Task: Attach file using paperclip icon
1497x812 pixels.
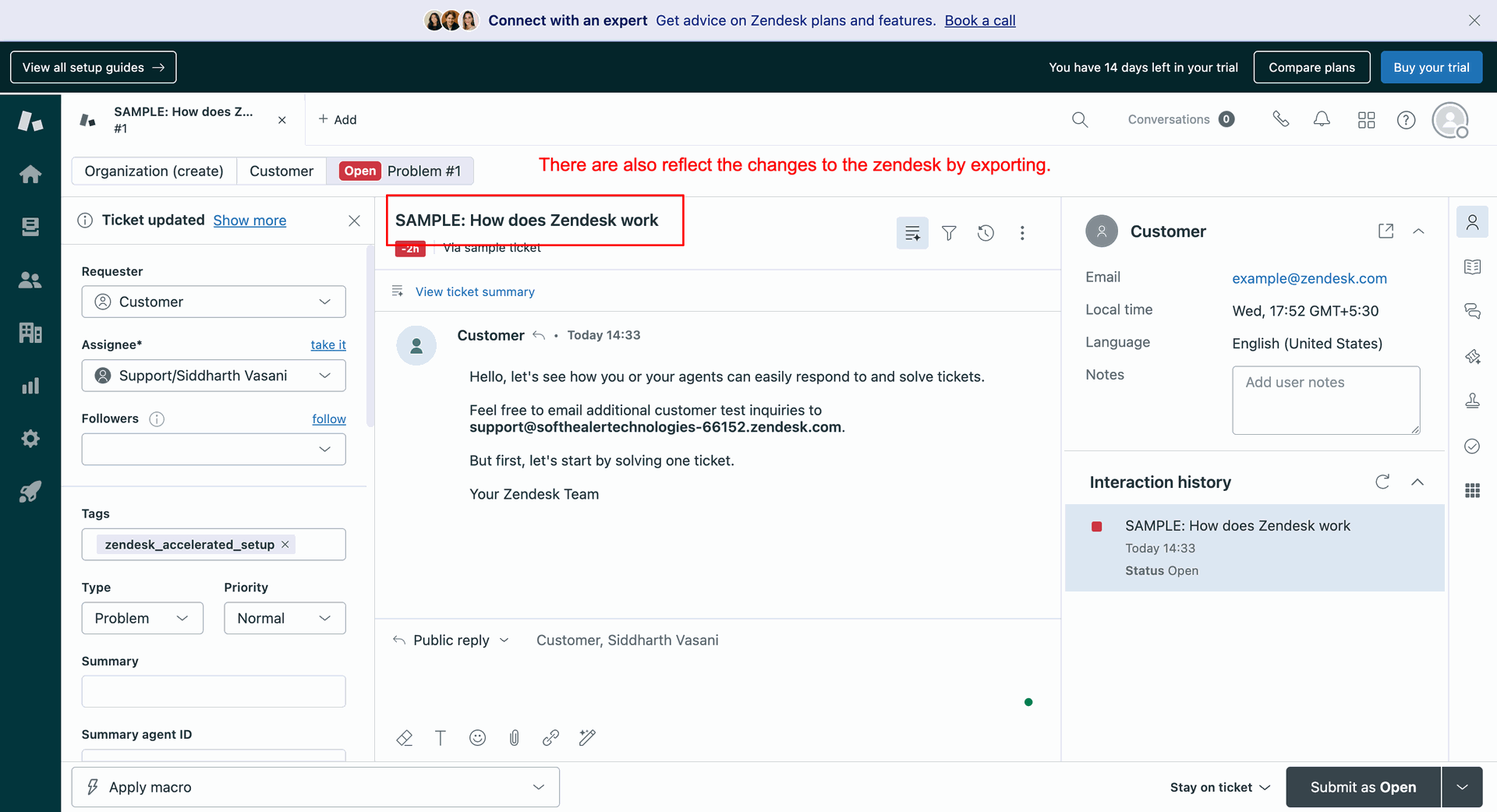Action: (515, 737)
